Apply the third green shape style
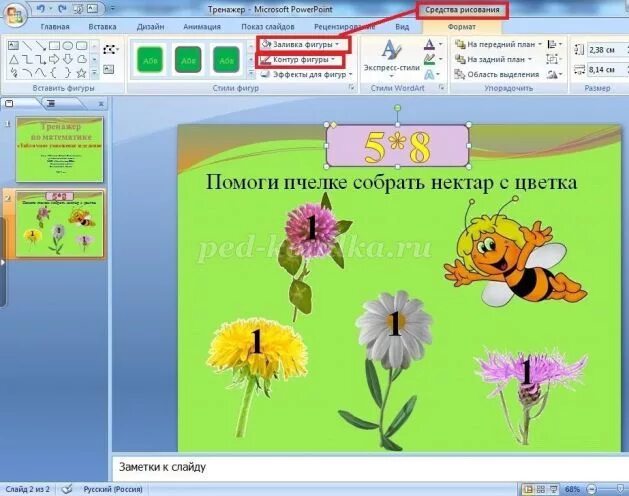The height and width of the screenshot is (496, 629). point(226,60)
